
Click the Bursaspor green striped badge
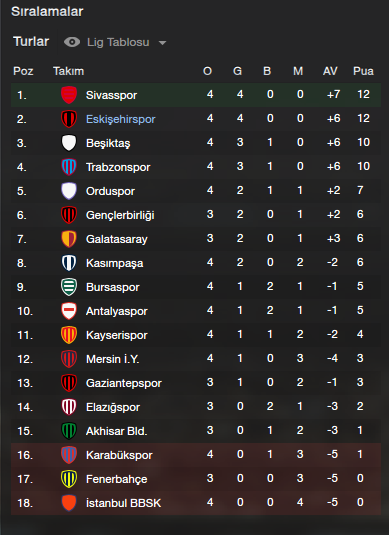[x=69, y=287]
